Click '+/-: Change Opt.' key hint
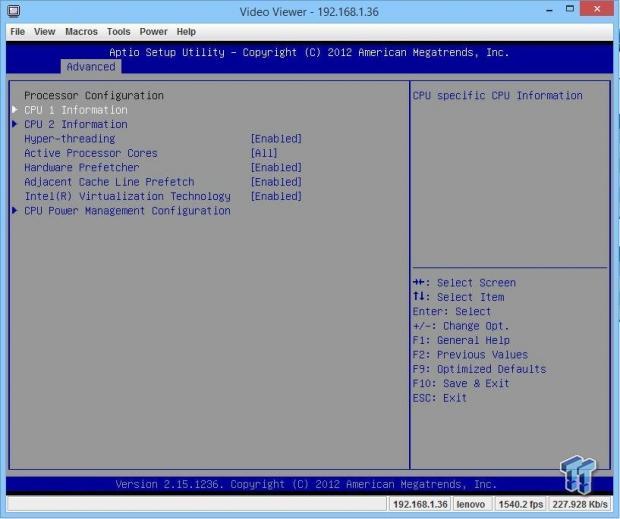This screenshot has width=620, height=519. 461,326
